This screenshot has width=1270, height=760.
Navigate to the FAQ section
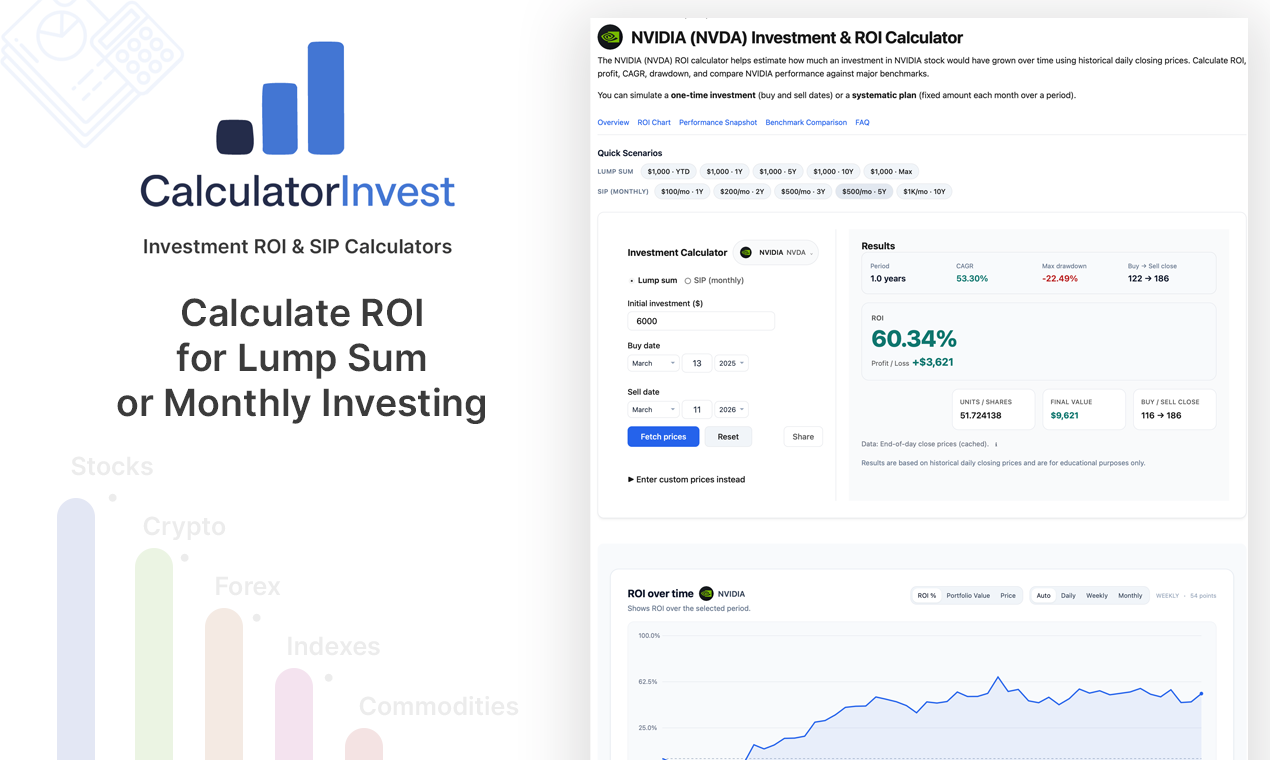click(862, 122)
